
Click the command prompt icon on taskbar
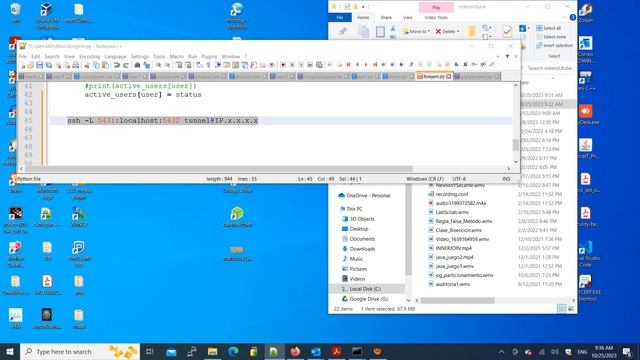[x=357, y=351]
